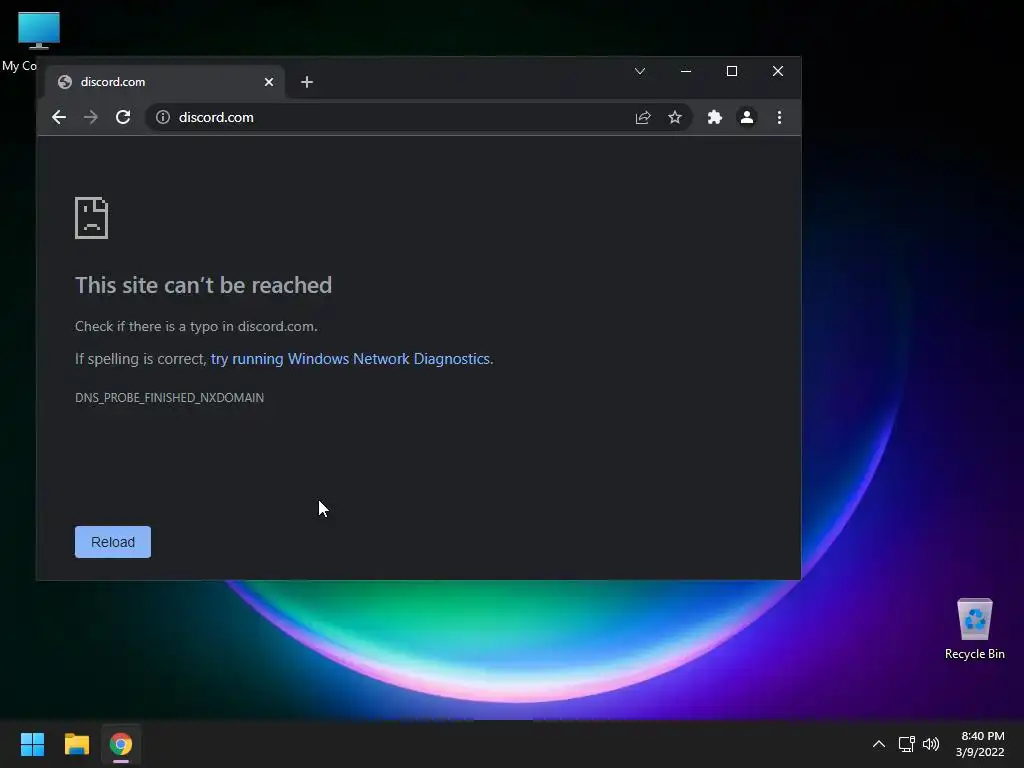Show hidden tray icons chevron
Screen dimensions: 1024x768
point(879,744)
